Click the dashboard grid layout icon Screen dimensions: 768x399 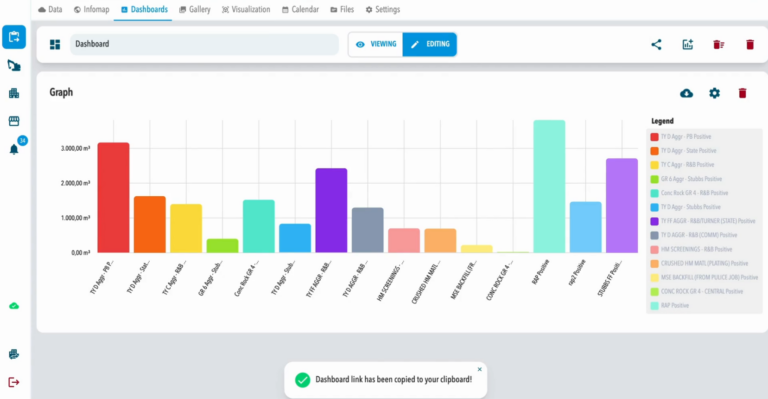[x=55, y=45]
